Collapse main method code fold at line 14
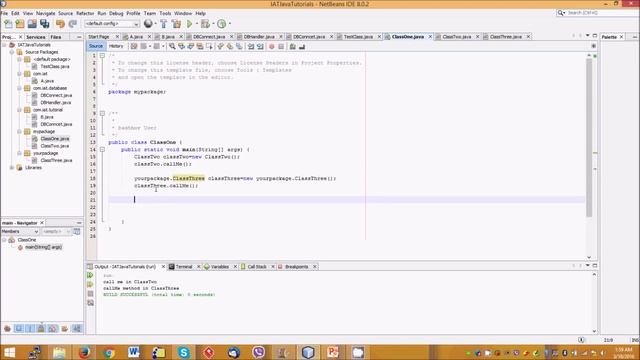This screenshot has width=640, height=360. pyautogui.click(x=102, y=149)
